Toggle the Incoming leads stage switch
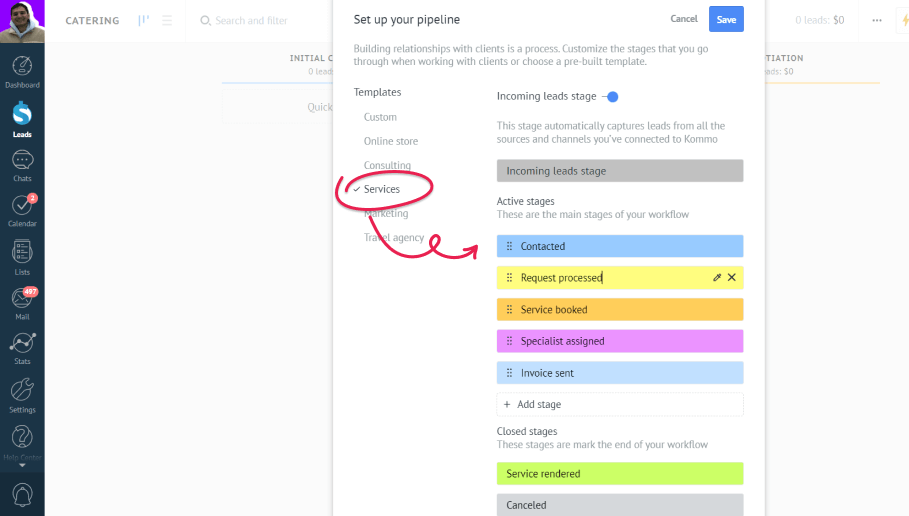This screenshot has height=516, width=909. 610,97
